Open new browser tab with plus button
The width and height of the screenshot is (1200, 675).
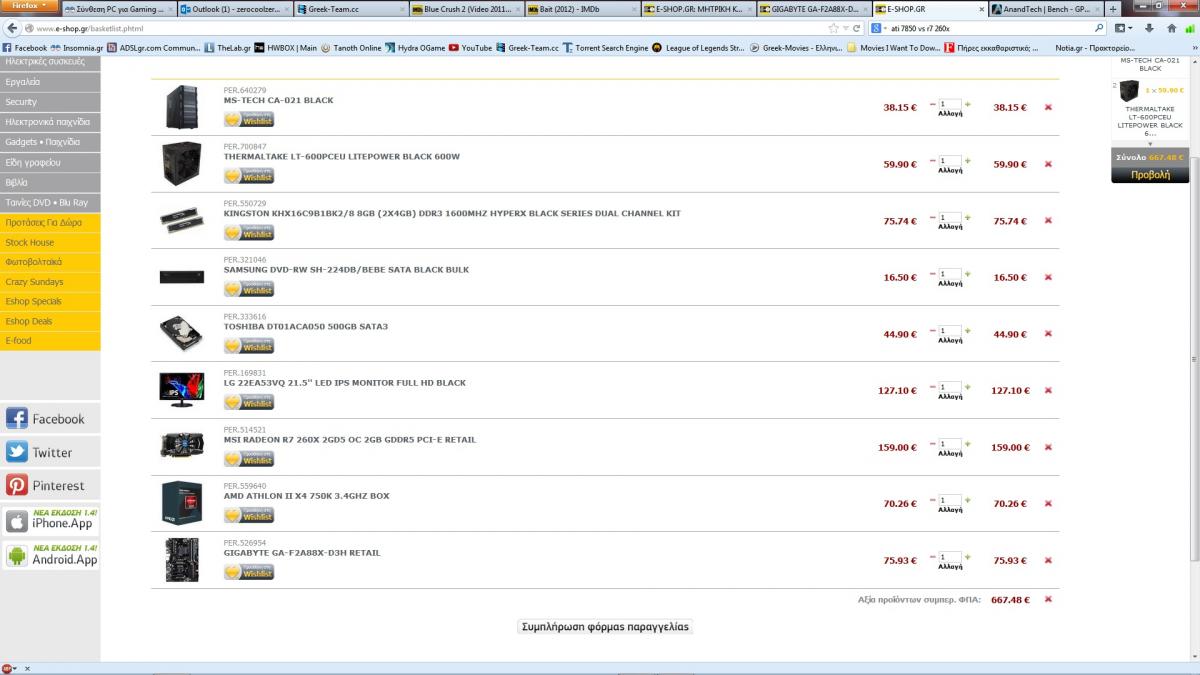1113,9
